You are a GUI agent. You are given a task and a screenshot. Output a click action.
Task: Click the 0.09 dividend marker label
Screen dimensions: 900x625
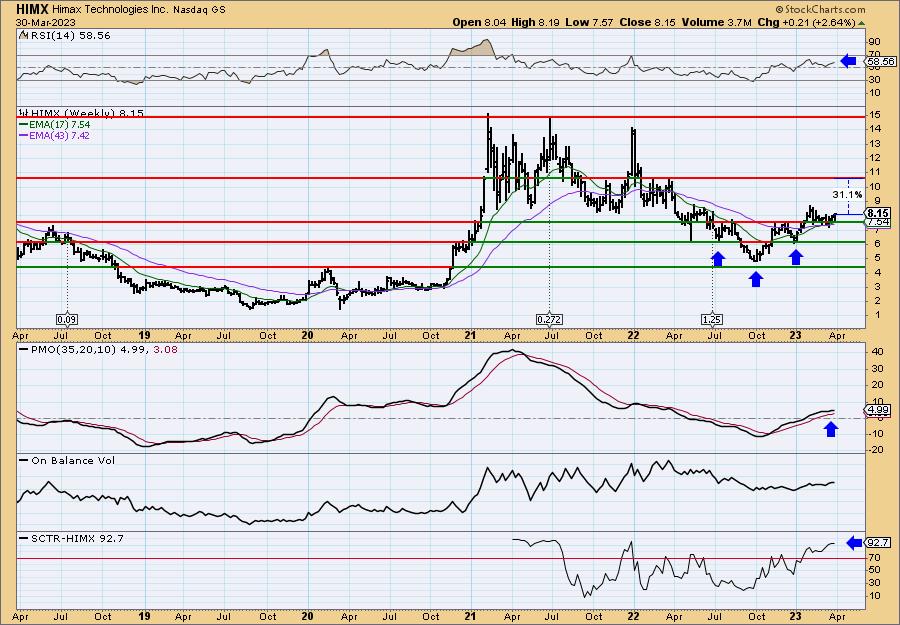[x=67, y=320]
